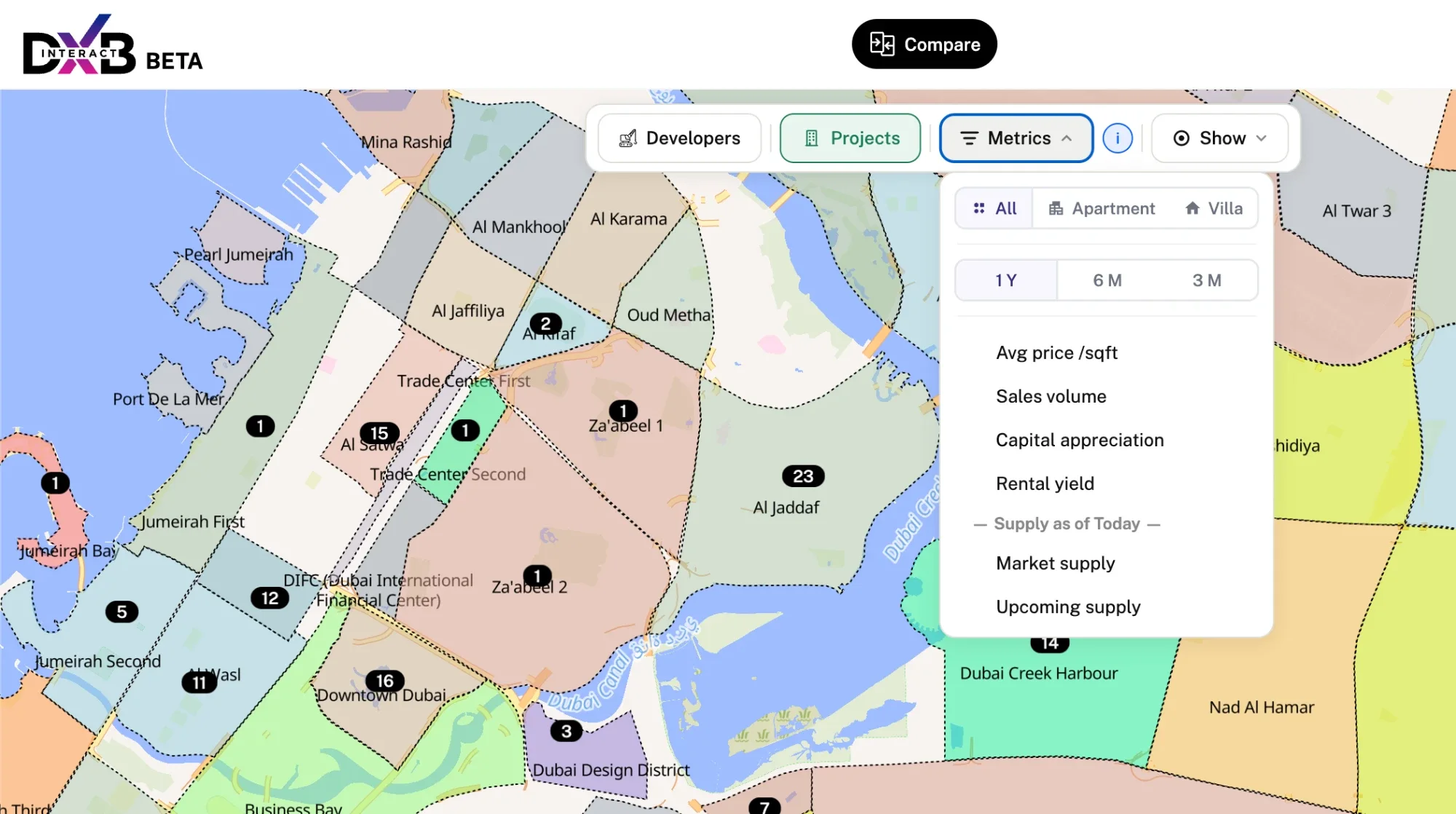1456x814 pixels.
Task: Click the Nad Al Hamar area label
Action: 1262,708
